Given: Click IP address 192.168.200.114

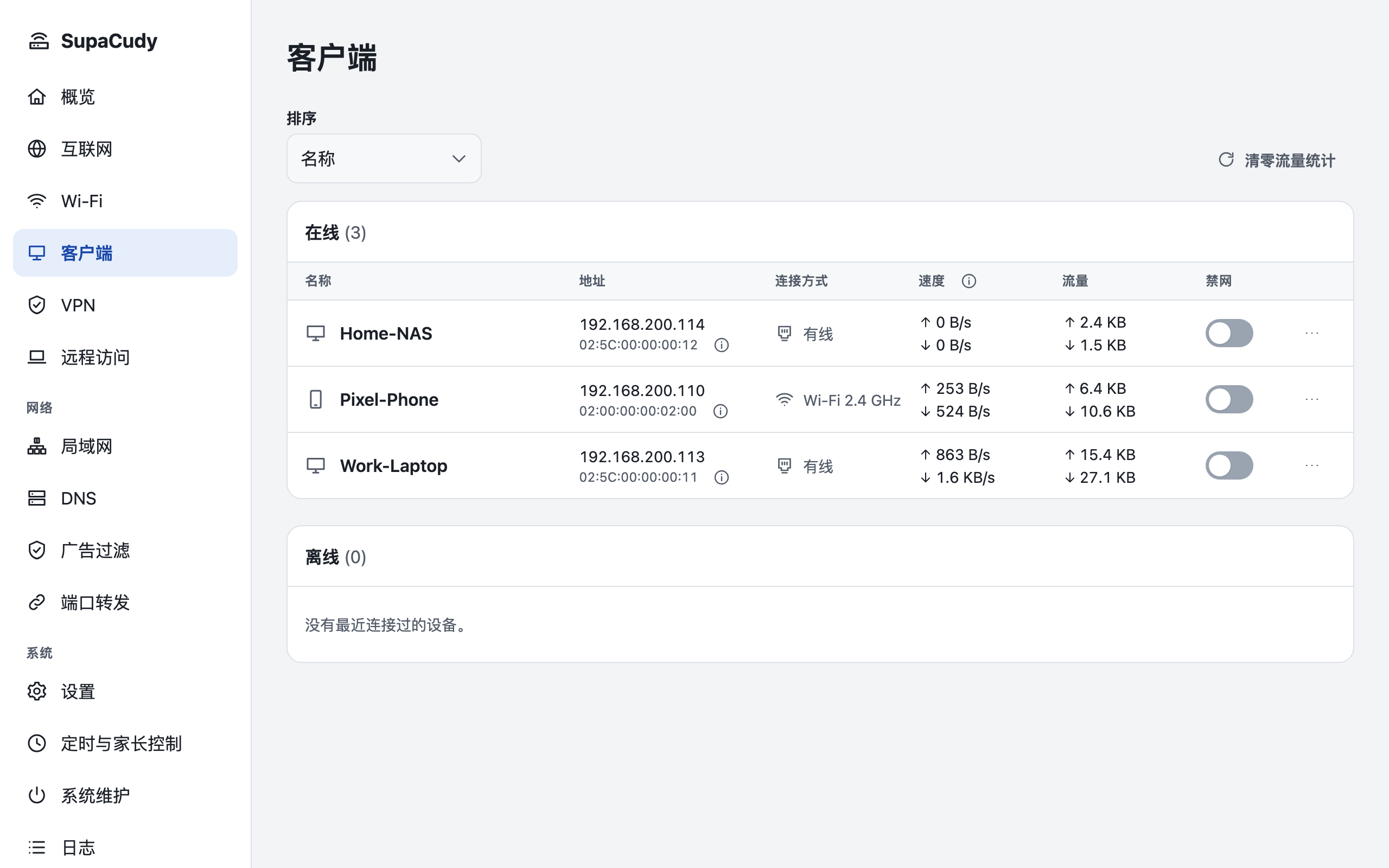Looking at the screenshot, I should click(x=642, y=324).
